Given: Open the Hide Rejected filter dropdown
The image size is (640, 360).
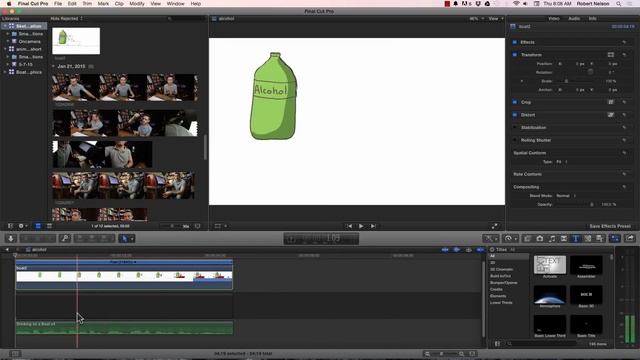Looking at the screenshot, I should pyautogui.click(x=67, y=19).
